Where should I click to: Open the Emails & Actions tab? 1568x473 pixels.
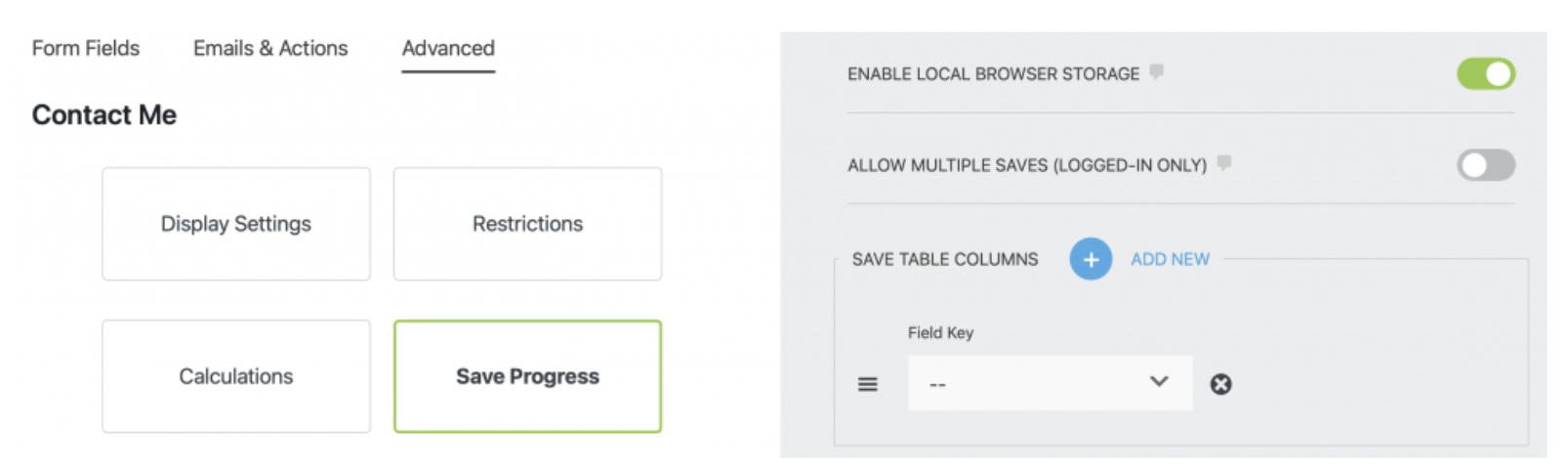(x=270, y=48)
